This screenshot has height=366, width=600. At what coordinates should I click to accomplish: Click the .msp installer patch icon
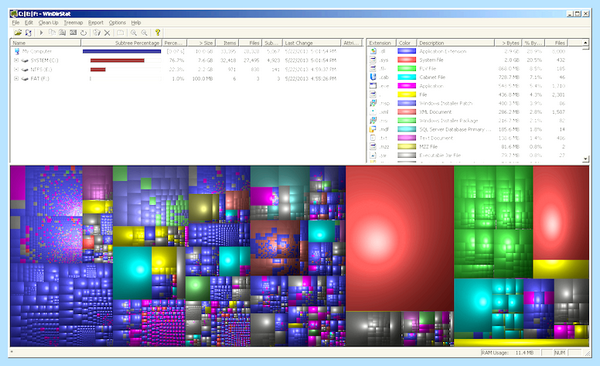click(x=373, y=103)
